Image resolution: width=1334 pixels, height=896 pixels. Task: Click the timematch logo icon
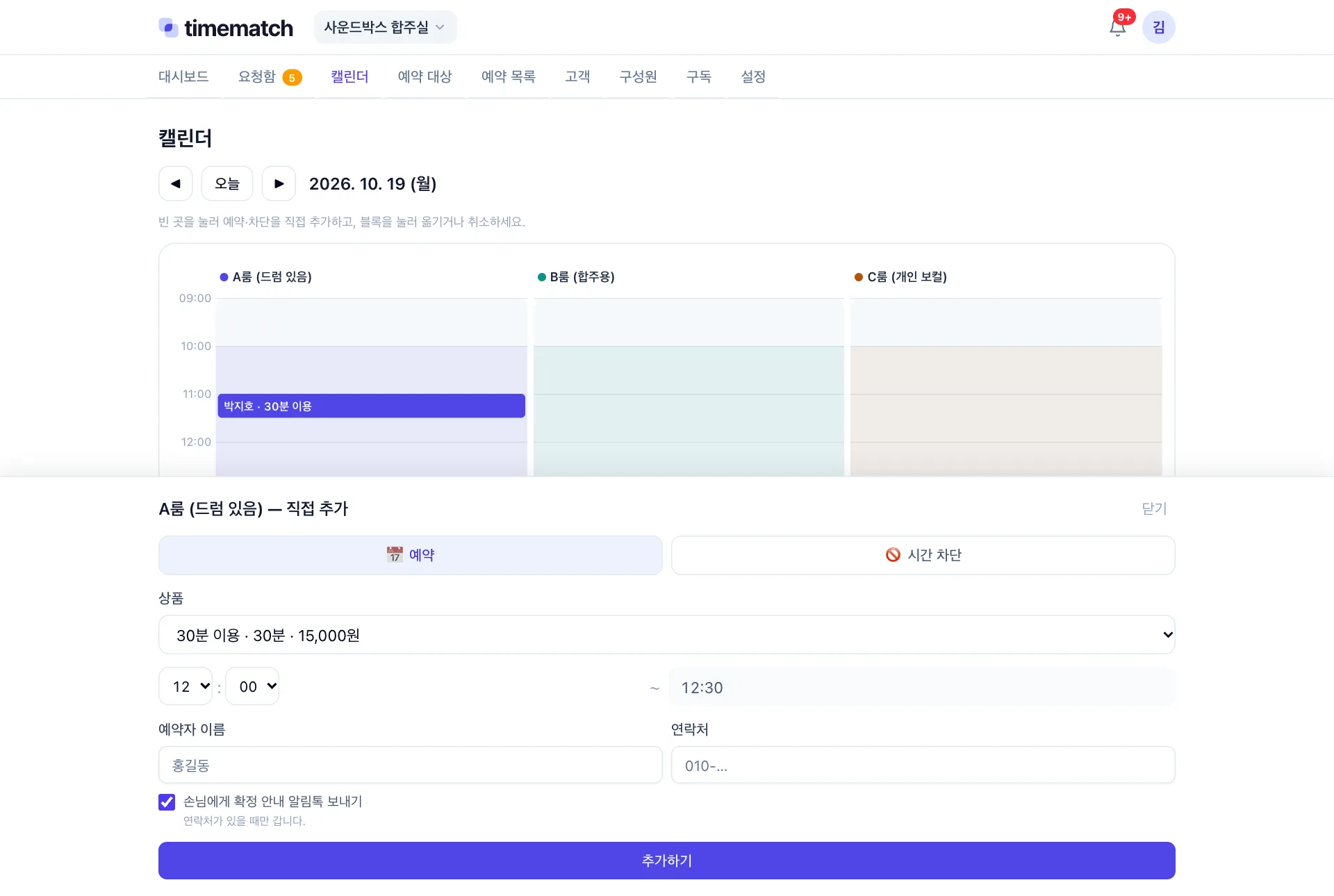pyautogui.click(x=168, y=28)
